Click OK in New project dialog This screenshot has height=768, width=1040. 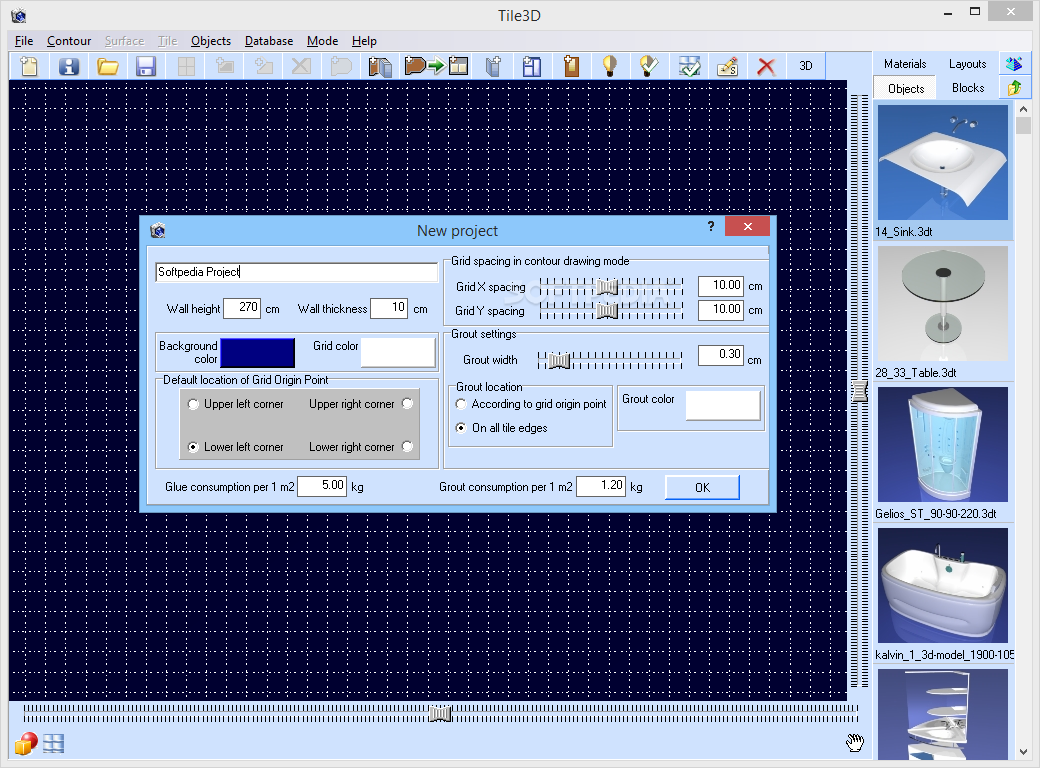(x=702, y=487)
